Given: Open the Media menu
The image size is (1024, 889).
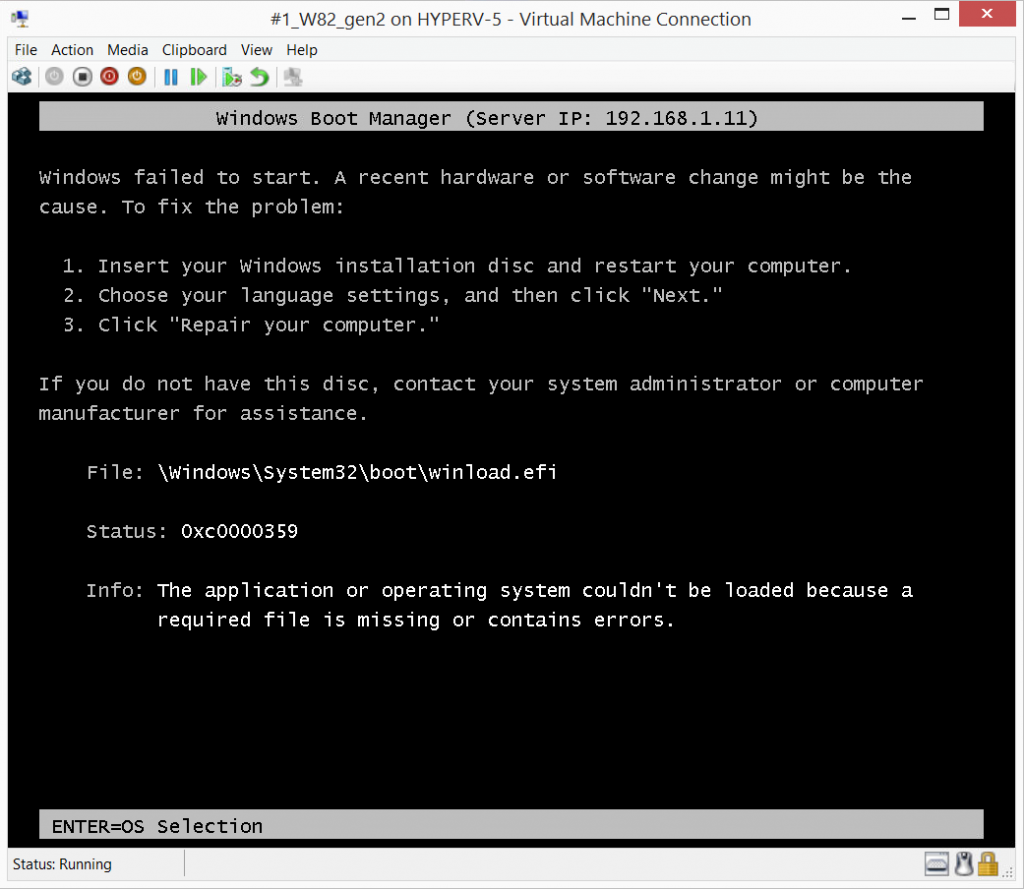Looking at the screenshot, I should [x=127, y=49].
